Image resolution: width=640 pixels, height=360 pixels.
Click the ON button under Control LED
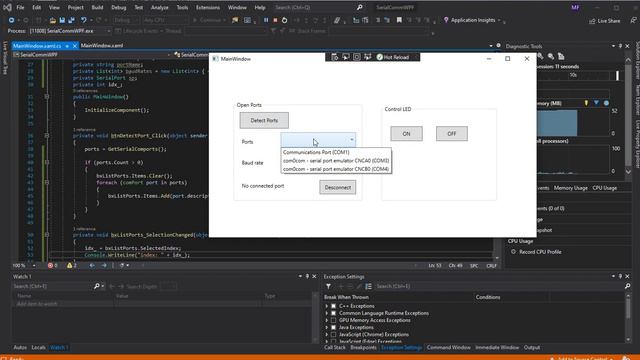tap(407, 133)
